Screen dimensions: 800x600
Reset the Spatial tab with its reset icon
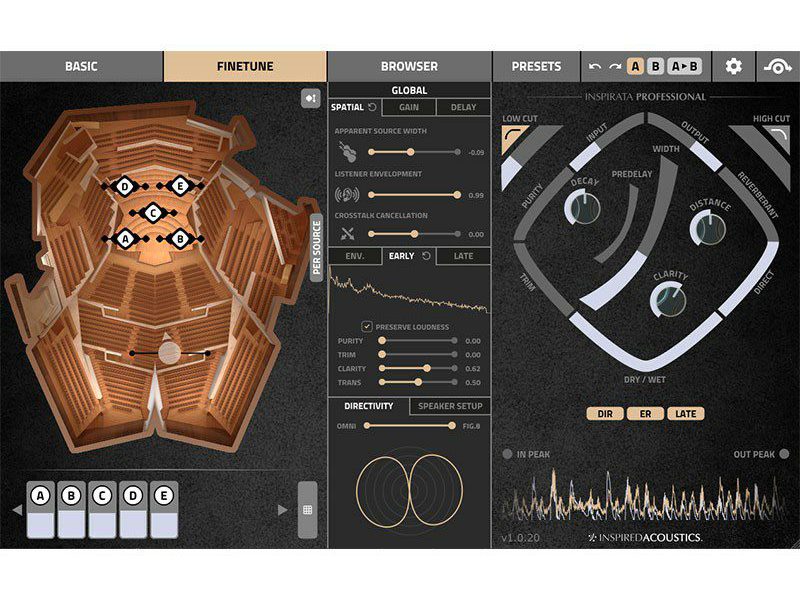click(372, 107)
